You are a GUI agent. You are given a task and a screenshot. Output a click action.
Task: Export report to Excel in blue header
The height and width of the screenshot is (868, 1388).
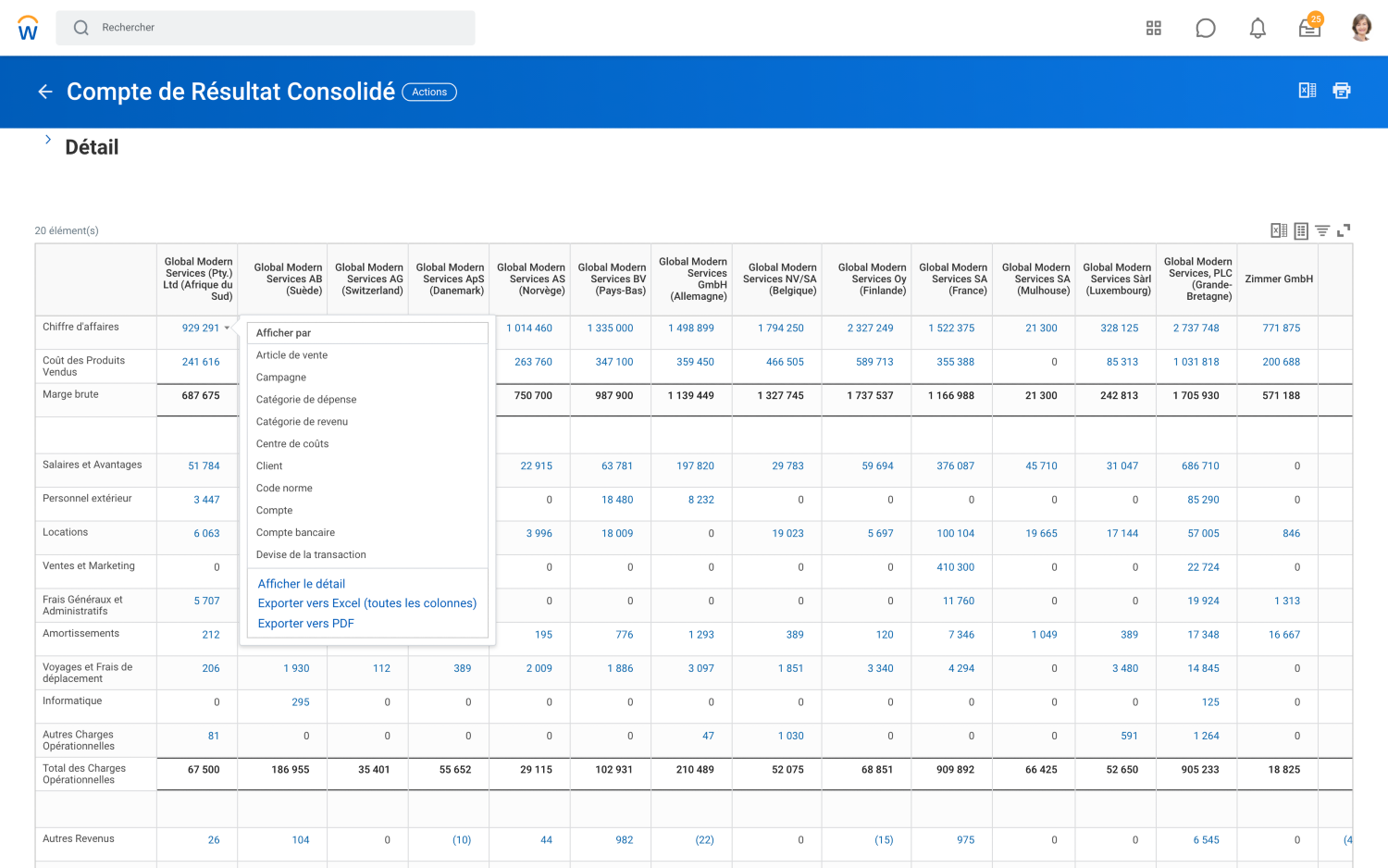(x=1307, y=91)
